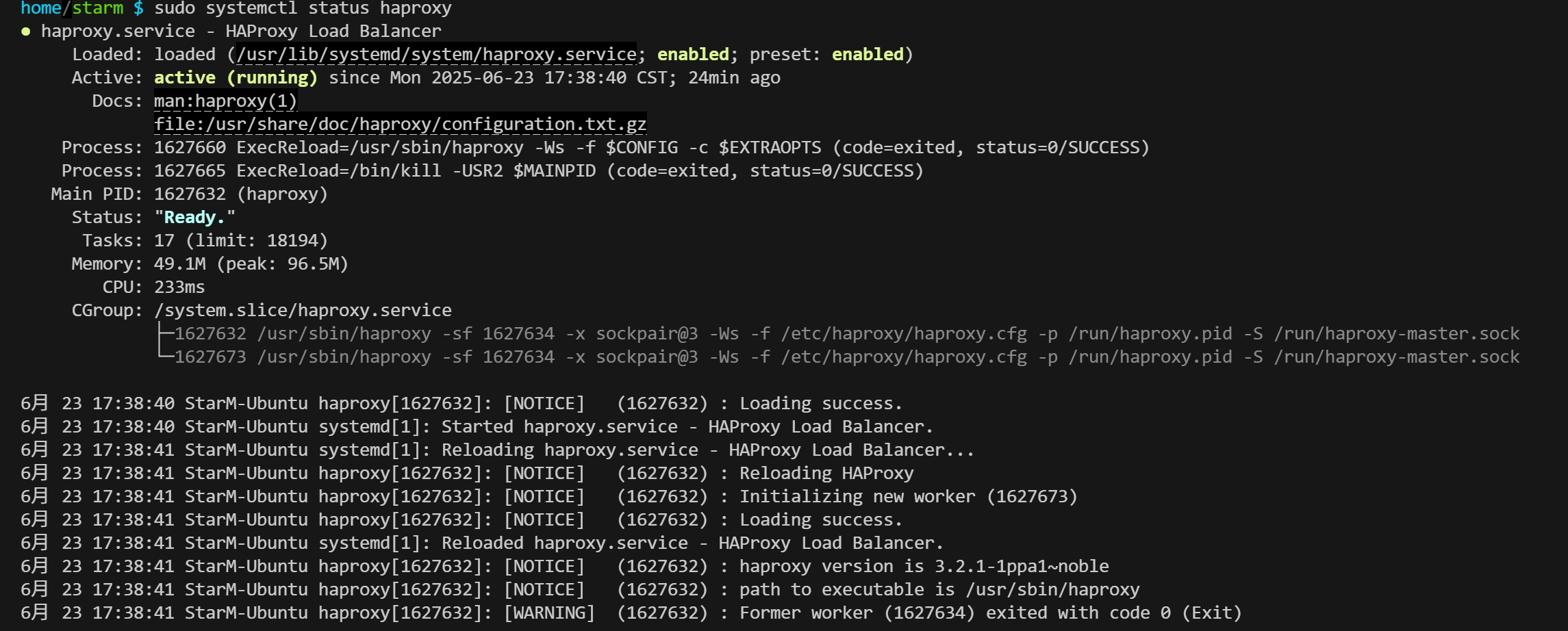Click the 17:38:40 'Loading success.' log line
The image size is (1568, 631).
[461, 403]
